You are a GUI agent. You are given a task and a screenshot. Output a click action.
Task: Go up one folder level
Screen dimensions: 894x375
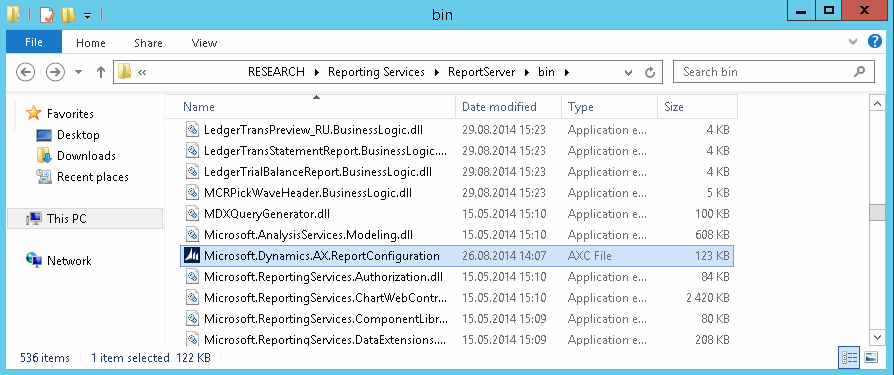click(101, 72)
